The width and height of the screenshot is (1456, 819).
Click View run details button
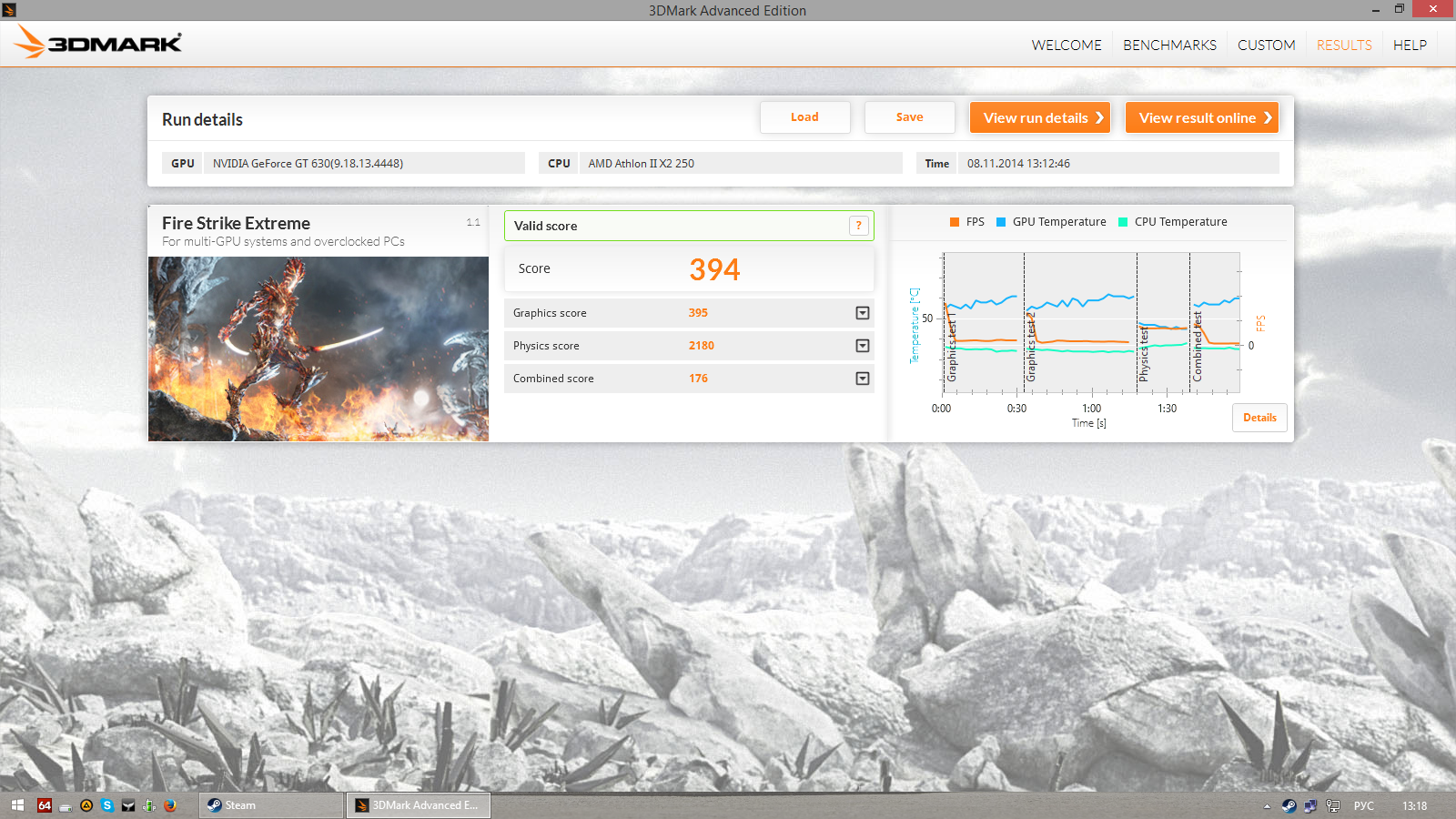pos(1040,117)
